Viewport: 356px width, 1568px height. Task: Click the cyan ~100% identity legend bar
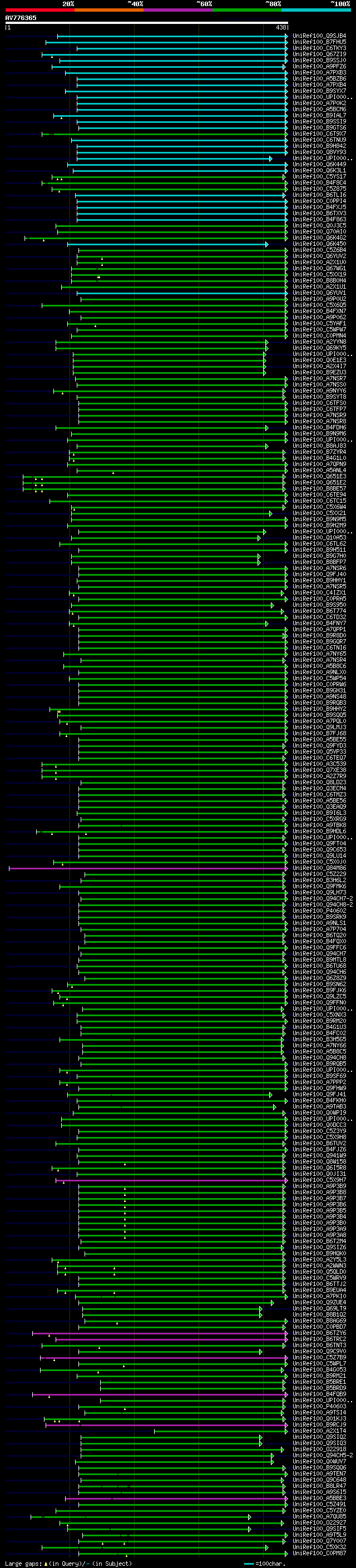pyautogui.click(x=316, y=10)
